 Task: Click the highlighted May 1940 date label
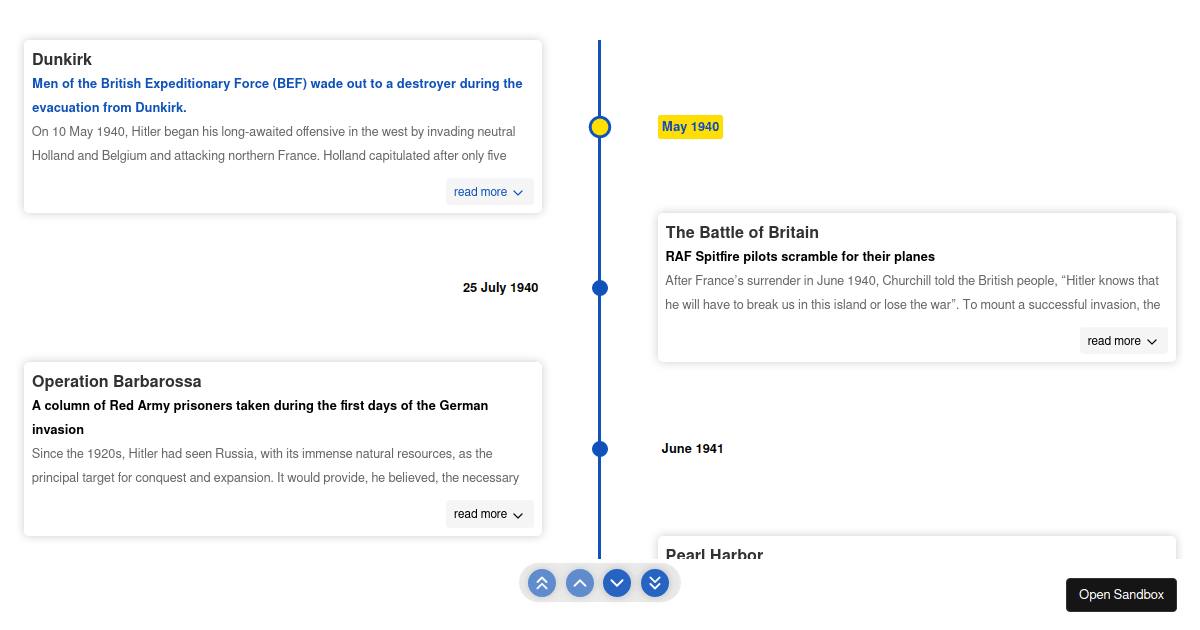pos(690,127)
